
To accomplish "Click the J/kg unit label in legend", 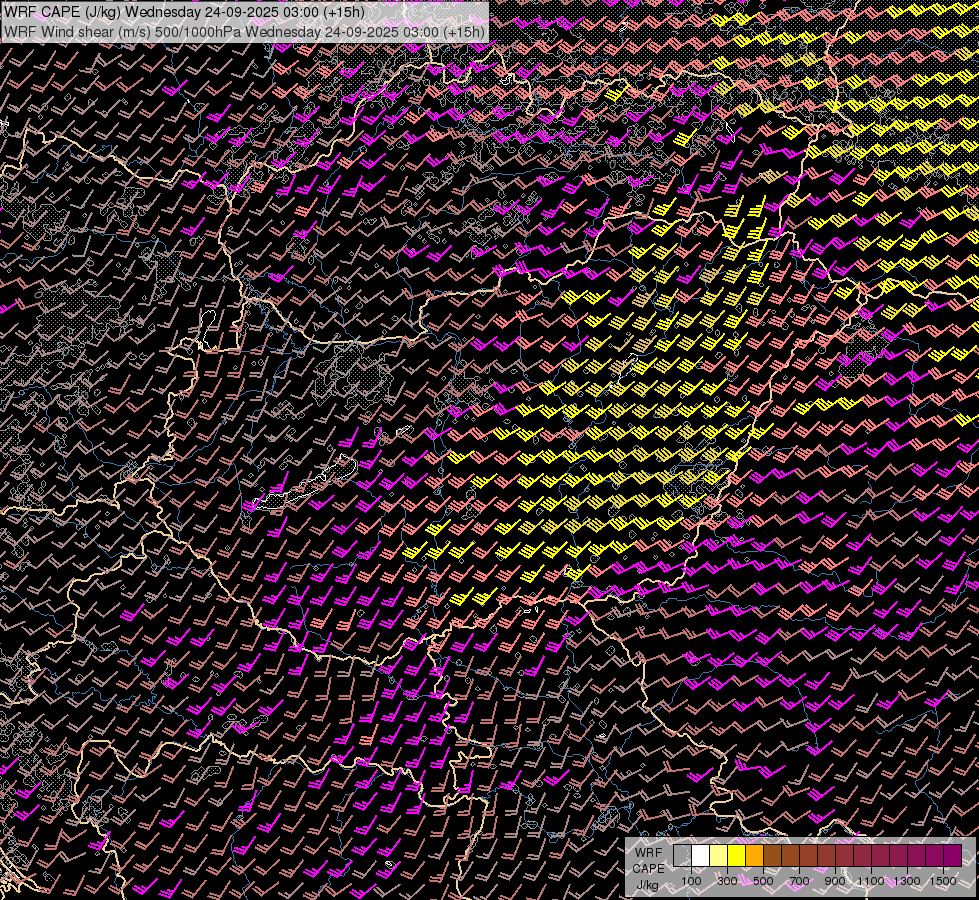I will (648, 884).
